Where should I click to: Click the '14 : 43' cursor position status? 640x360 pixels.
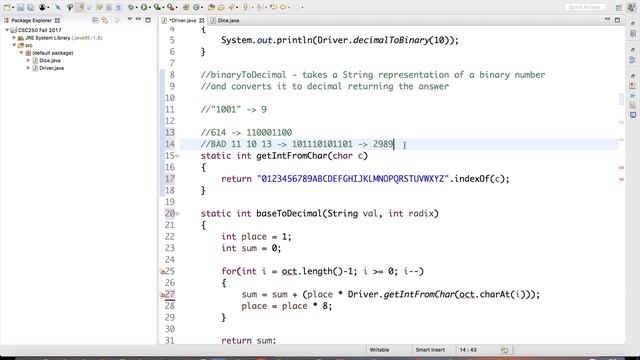click(x=468, y=350)
